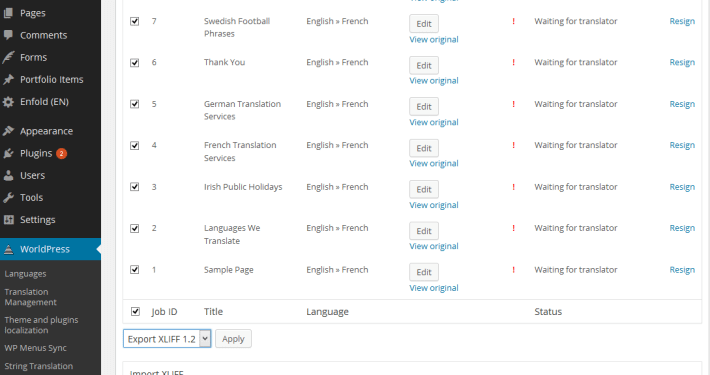Uncheck the Sample Page job checkbox
The width and height of the screenshot is (710, 375).
pos(134,270)
